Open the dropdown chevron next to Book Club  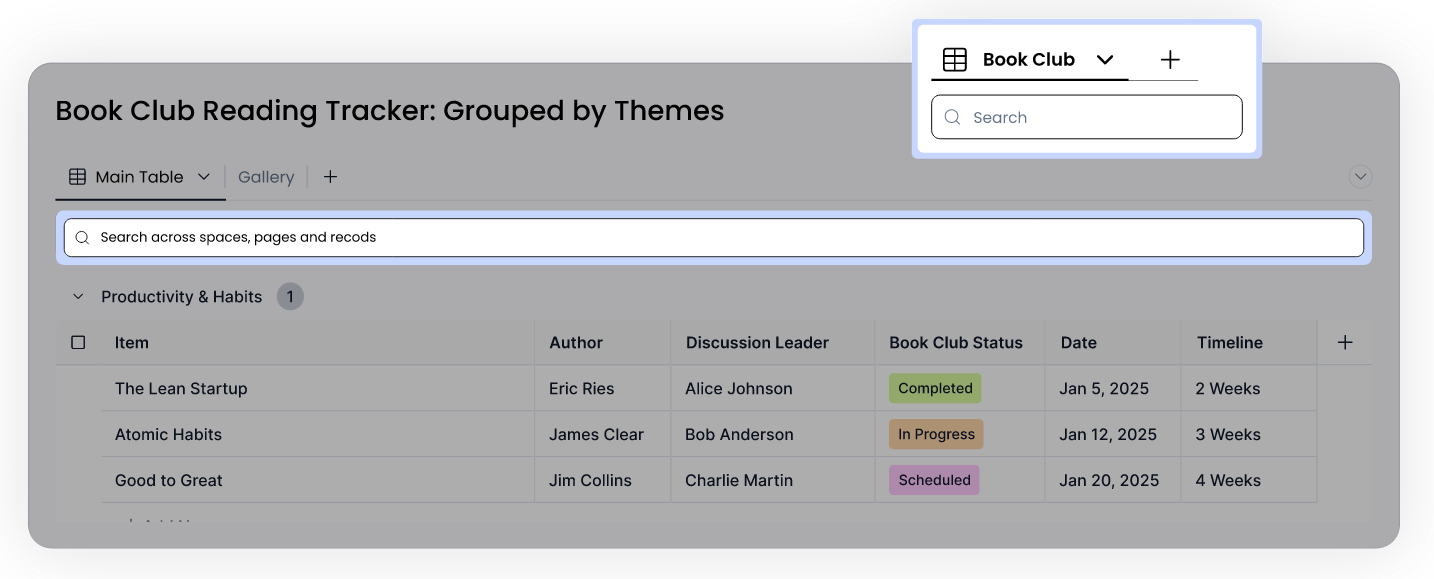pyautogui.click(x=1105, y=60)
